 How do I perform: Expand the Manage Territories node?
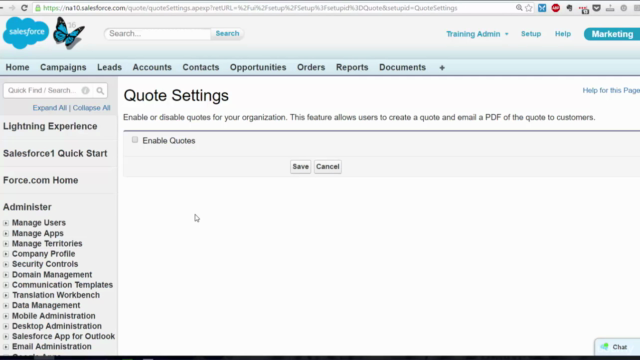point(6,244)
